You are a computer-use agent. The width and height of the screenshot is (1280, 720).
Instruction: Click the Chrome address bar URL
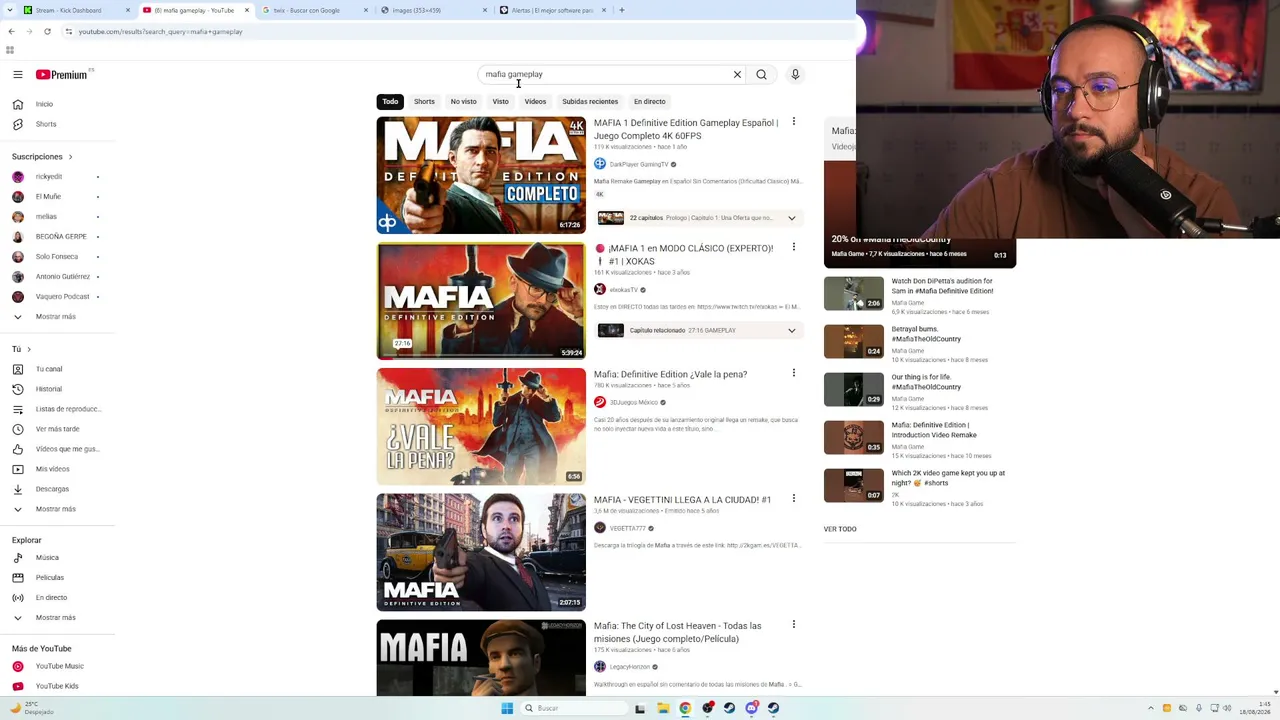tap(160, 32)
